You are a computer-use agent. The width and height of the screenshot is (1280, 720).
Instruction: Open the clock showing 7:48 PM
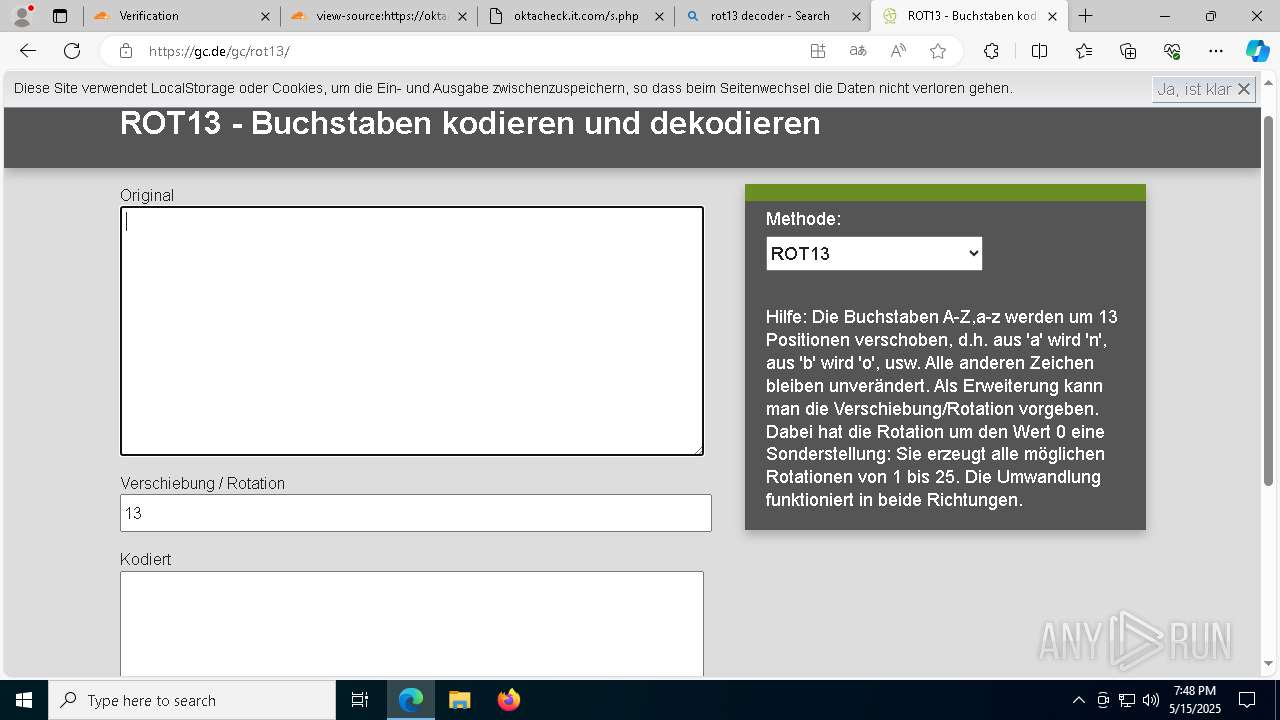[1195, 700]
